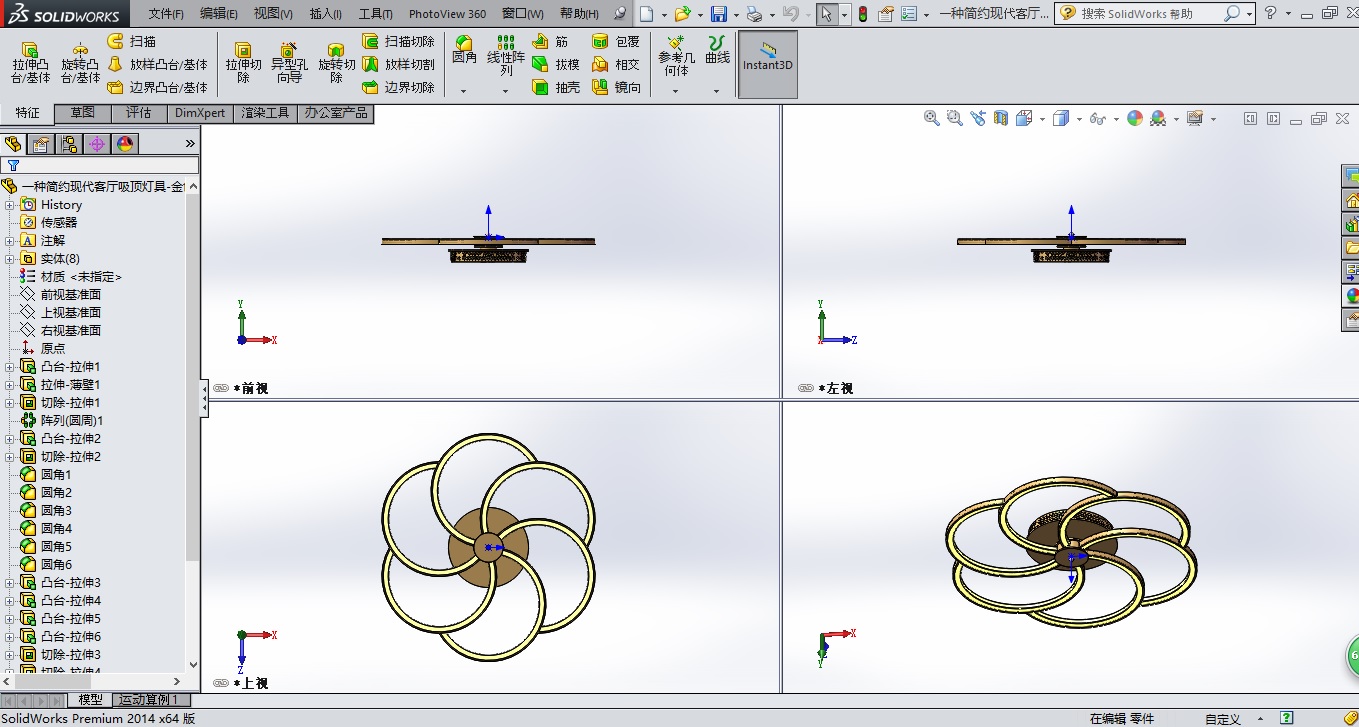
Task: Toggle the view link icon beside *左视
Action: [x=805, y=388]
